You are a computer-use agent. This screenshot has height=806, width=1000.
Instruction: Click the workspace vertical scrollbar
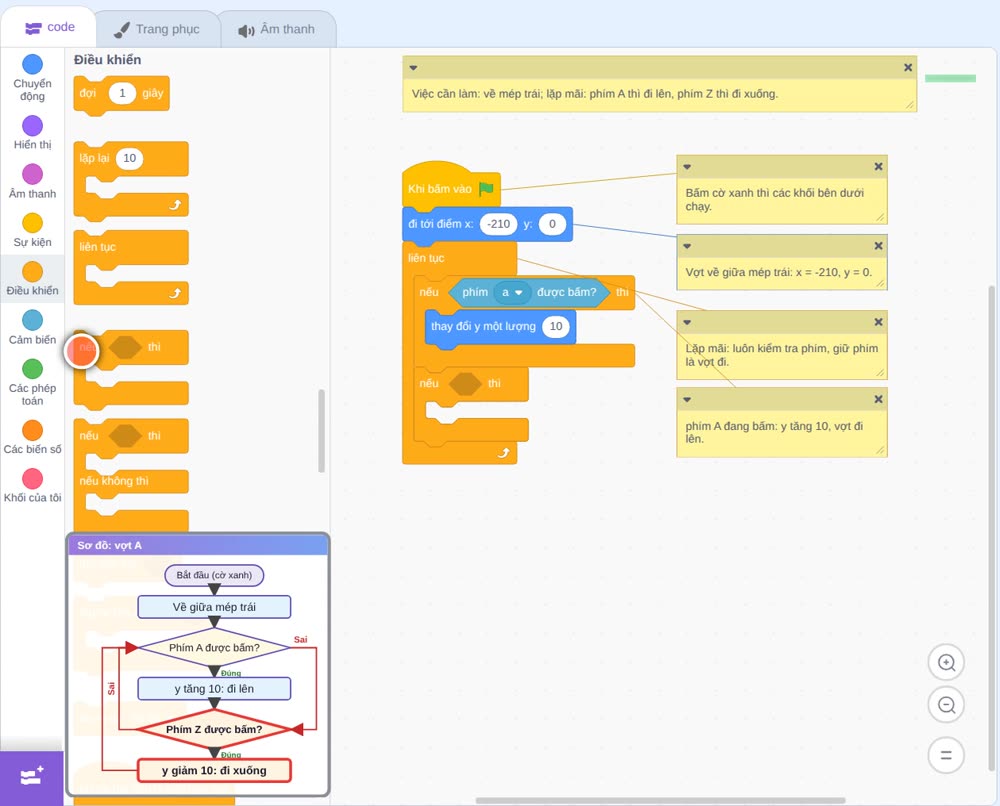[992, 528]
